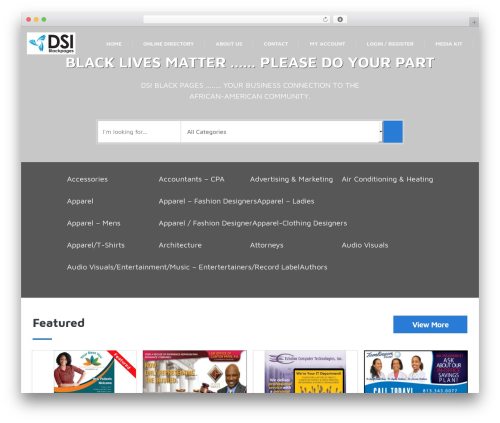Screen dimensions: 500x423
Task: Select Advertising & Marketing category
Action: [291, 179]
